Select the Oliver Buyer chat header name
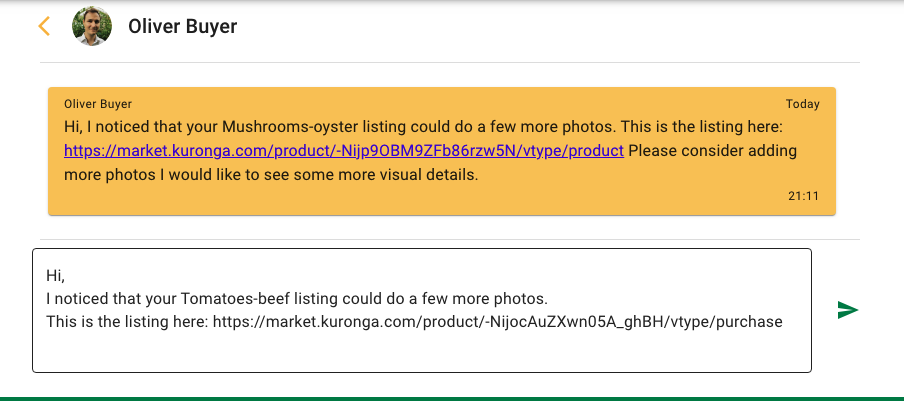 tap(182, 27)
